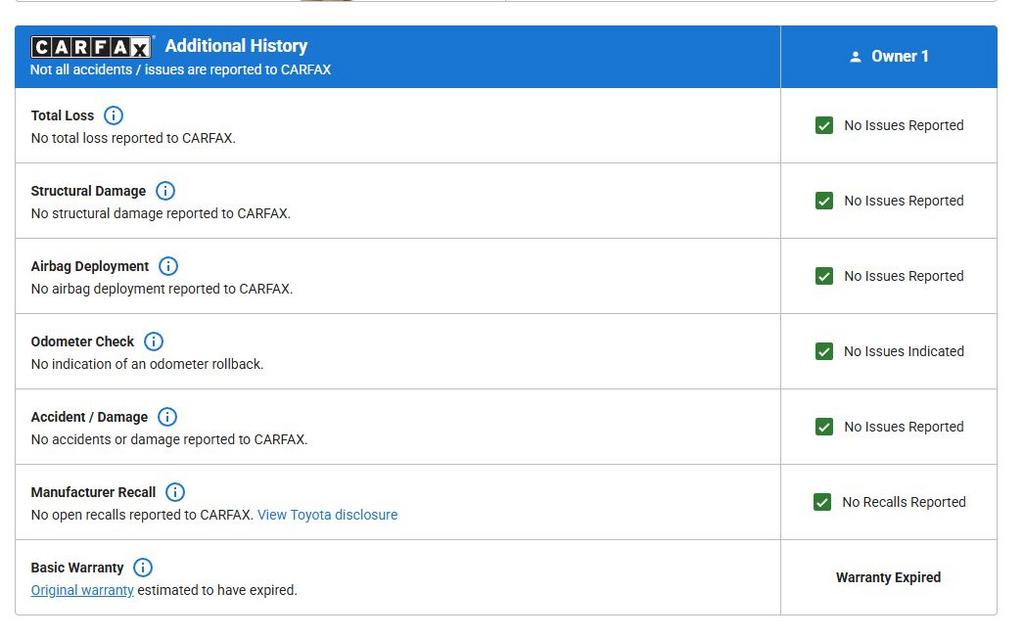Click the No Recalls Reported checkmark
Screen dimensions: 1024x637
pyautogui.click(x=822, y=502)
